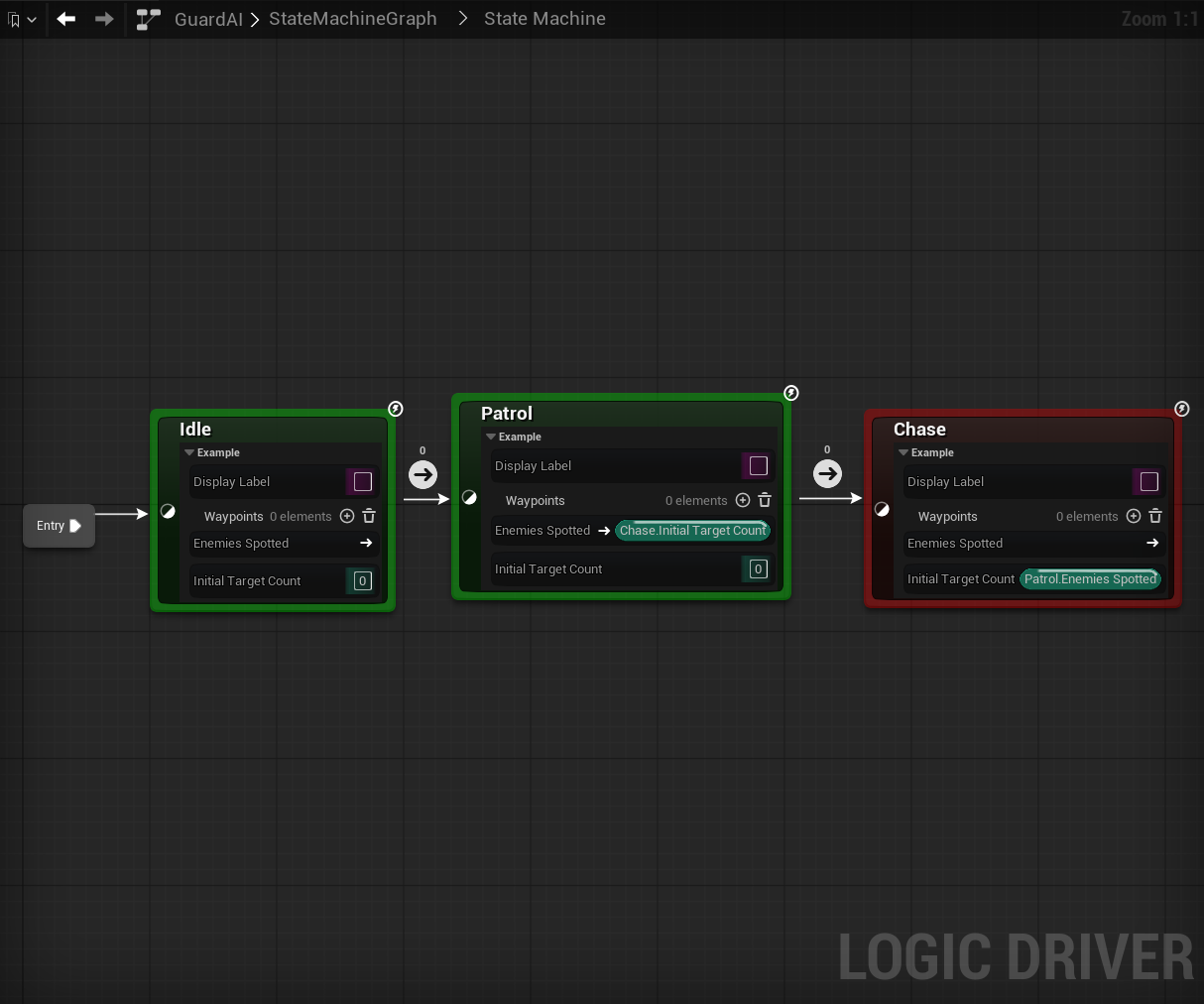Click the lightning badge on Patrol node
Screen dimensions: 1204x1004
[791, 393]
